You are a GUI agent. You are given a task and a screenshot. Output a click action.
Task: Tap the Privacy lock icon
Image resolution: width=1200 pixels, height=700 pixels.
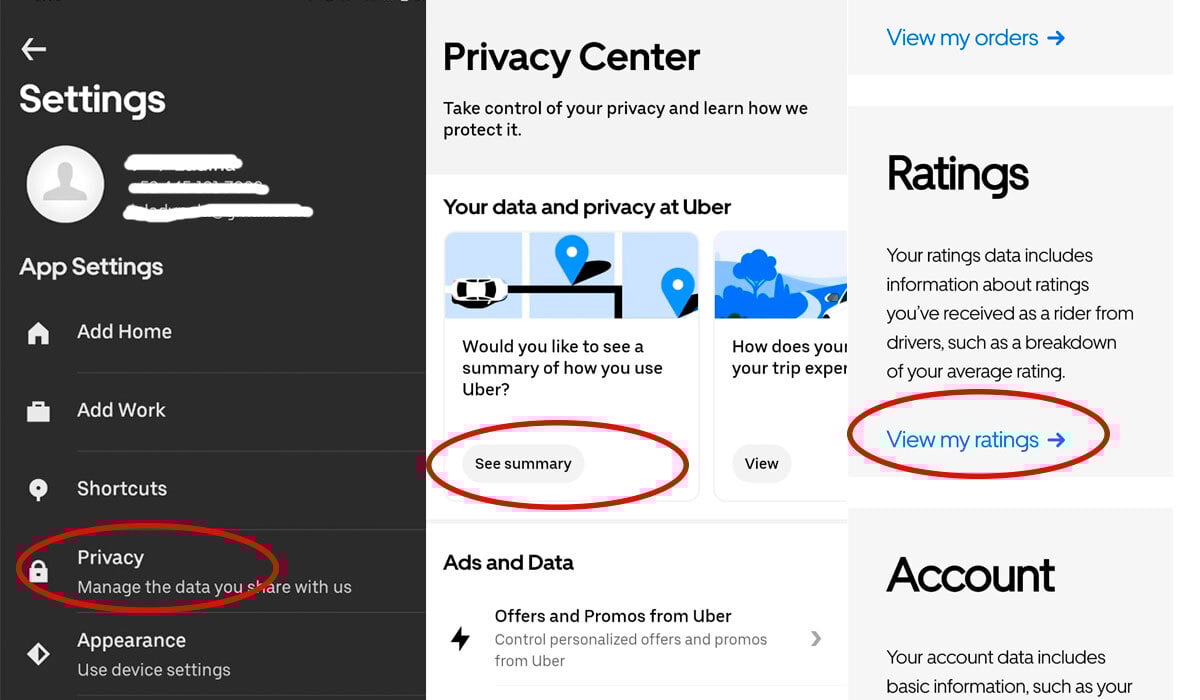[x=38, y=571]
